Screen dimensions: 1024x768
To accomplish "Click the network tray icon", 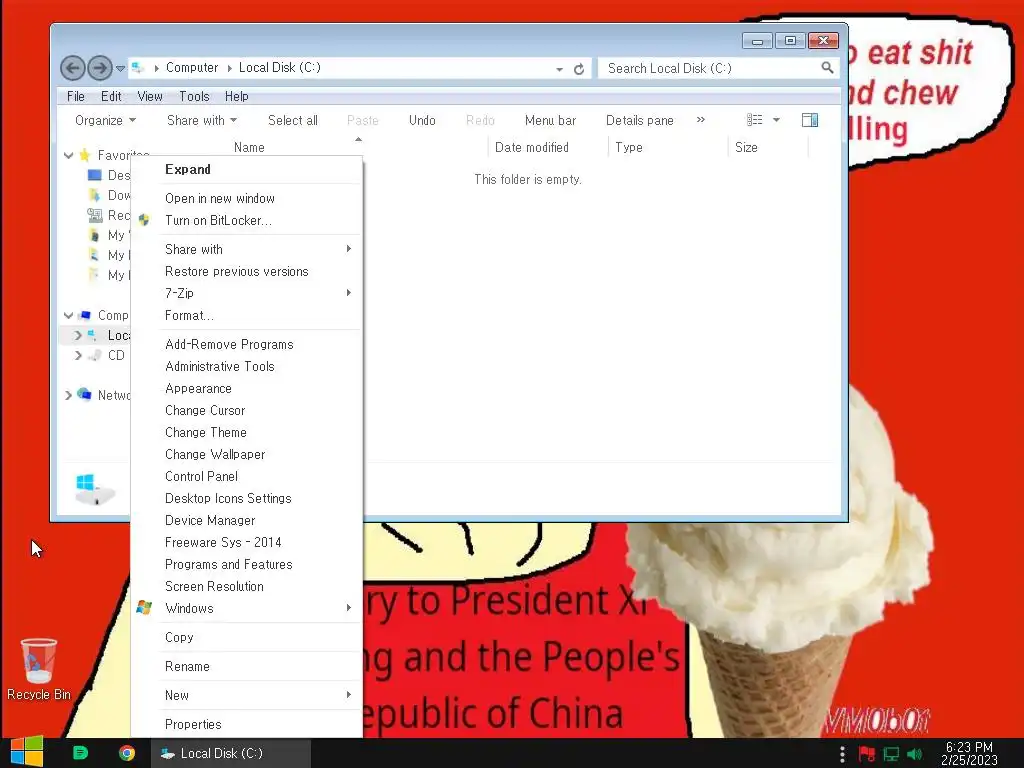I will click(x=891, y=754).
